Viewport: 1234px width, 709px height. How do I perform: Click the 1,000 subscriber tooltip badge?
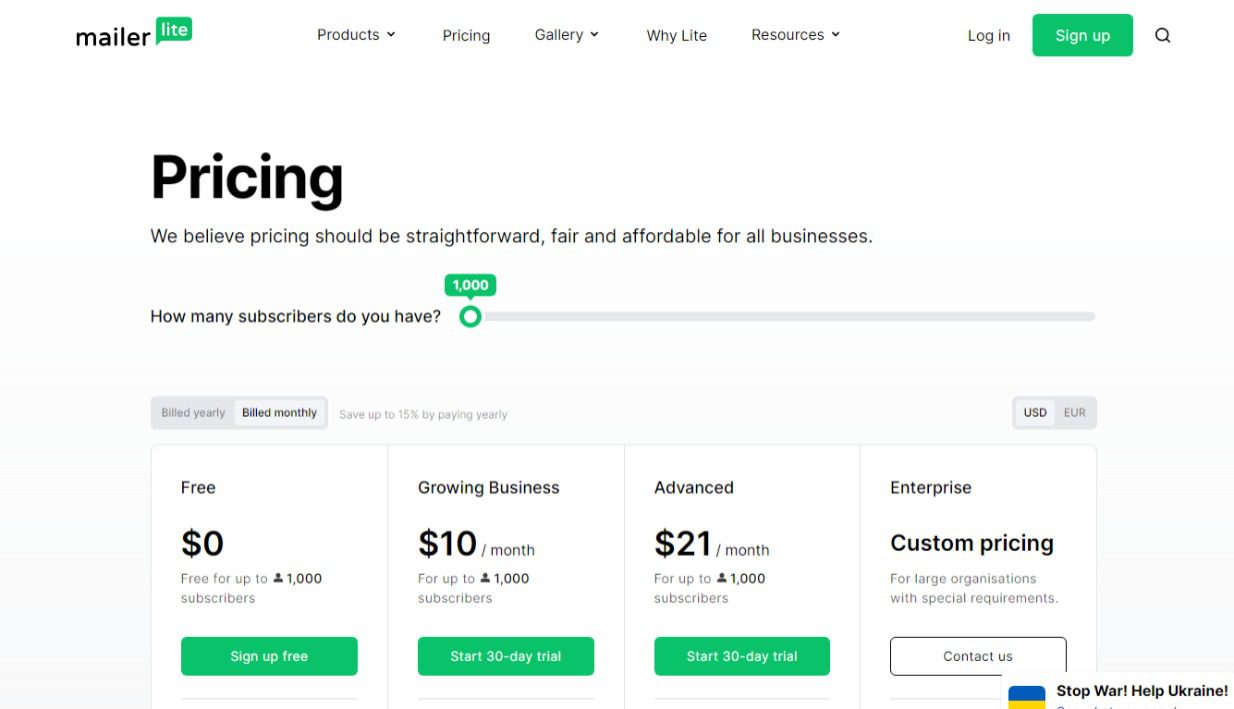(x=470, y=285)
